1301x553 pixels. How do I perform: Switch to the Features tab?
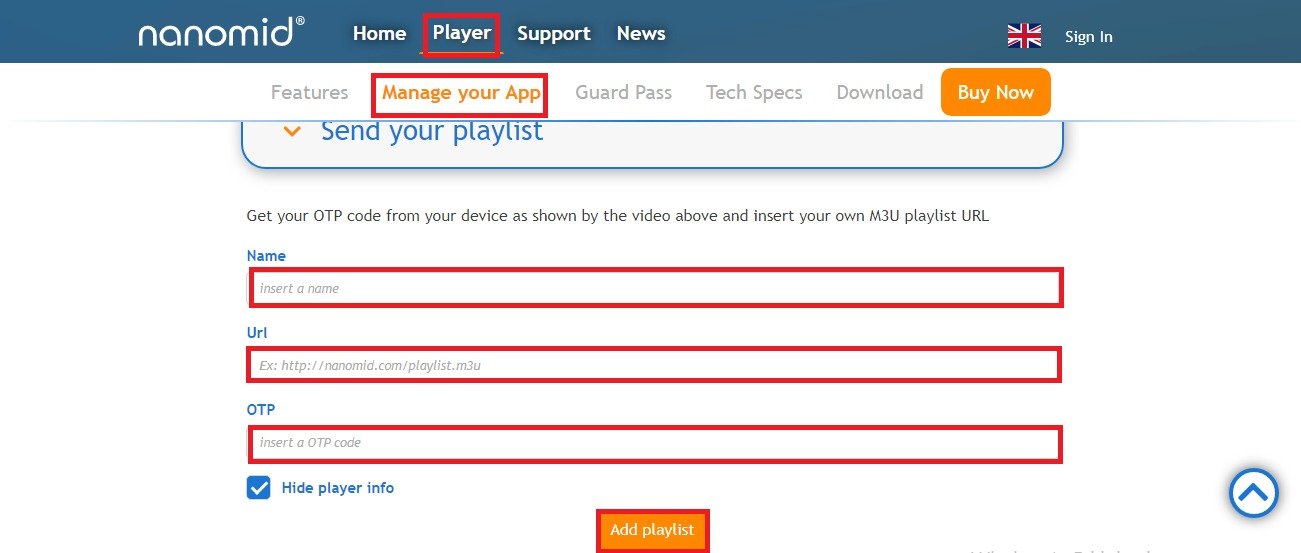[309, 93]
